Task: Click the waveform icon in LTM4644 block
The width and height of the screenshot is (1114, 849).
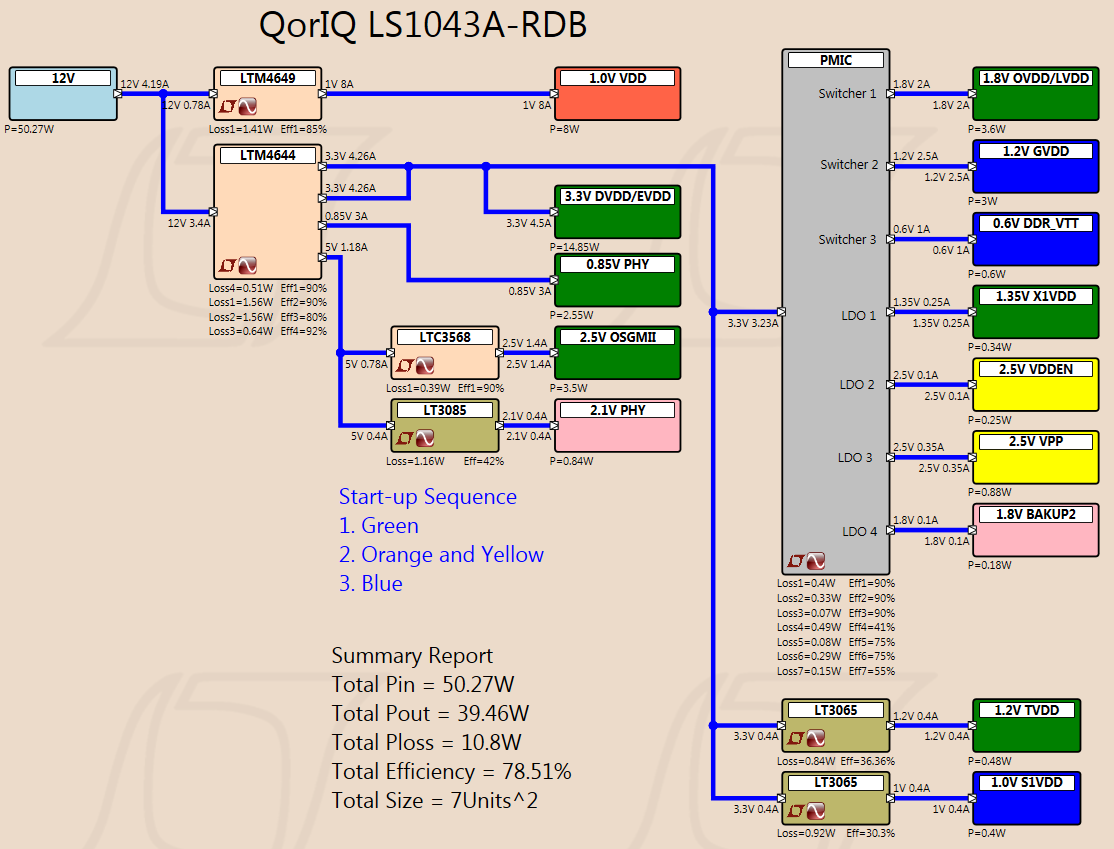Action: point(247,266)
